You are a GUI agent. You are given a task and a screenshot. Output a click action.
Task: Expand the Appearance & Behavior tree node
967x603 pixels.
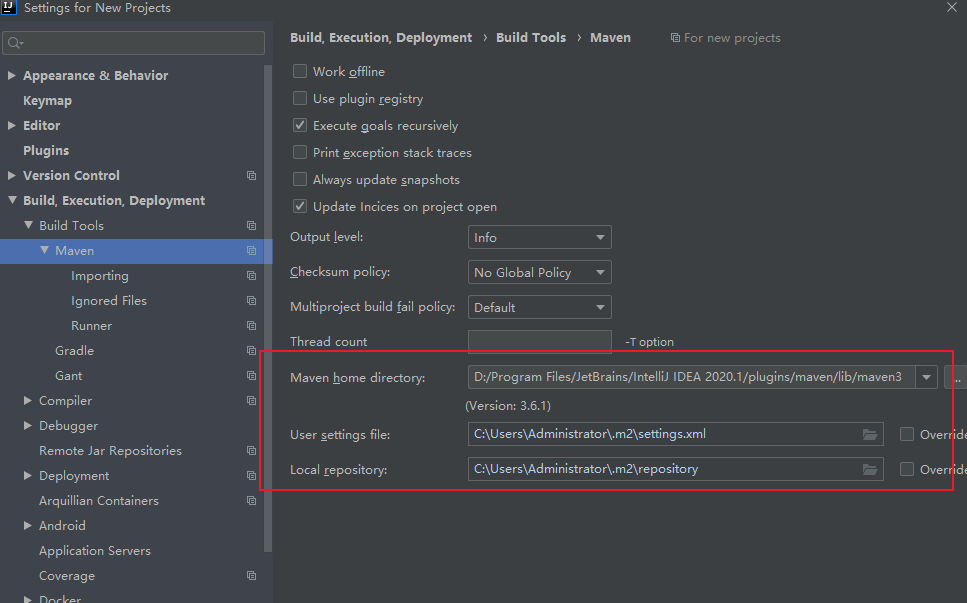(x=12, y=76)
